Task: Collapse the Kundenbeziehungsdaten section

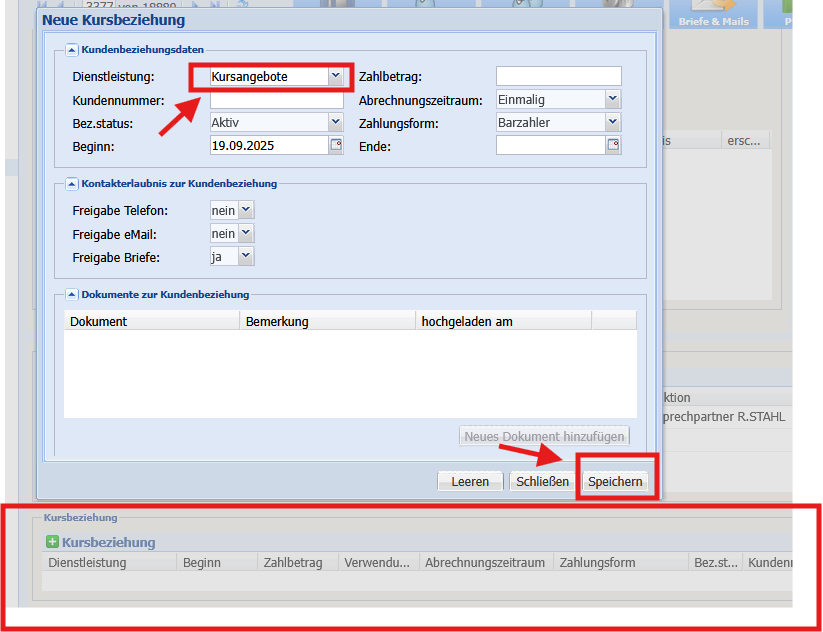Action: (72, 49)
